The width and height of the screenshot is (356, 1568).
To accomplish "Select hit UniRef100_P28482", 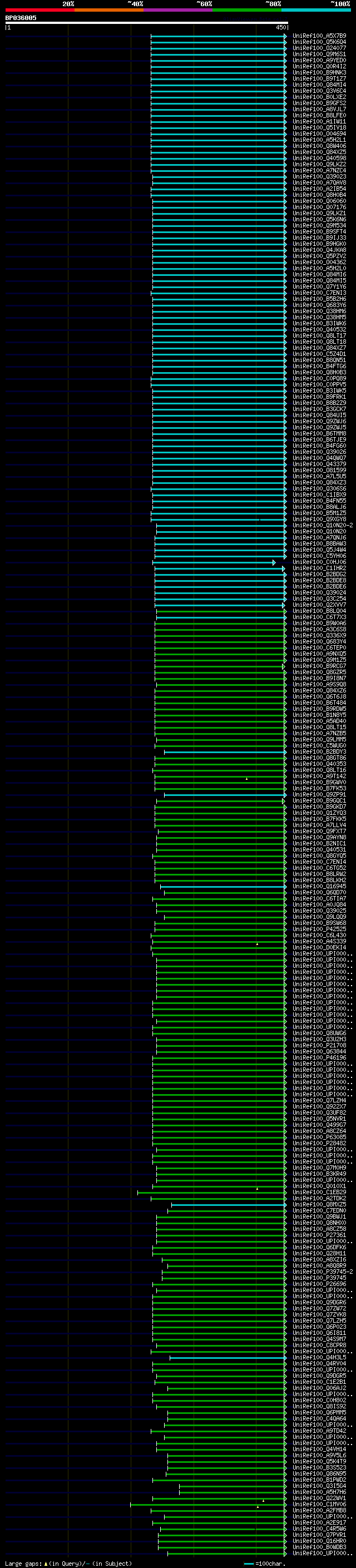I will pos(319,1143).
